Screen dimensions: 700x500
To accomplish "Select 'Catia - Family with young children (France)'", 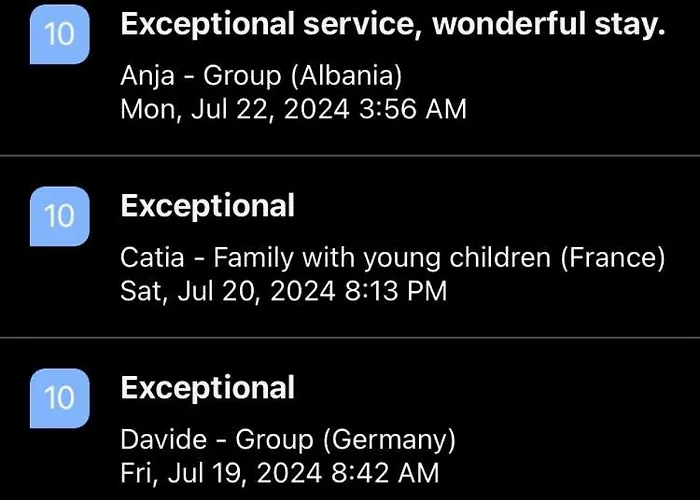I will click(x=393, y=258).
